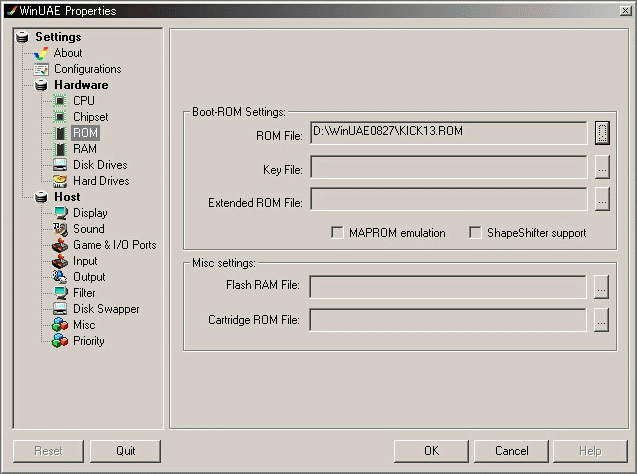Toggle ShapeShifter support checkbox
The image size is (637, 474).
coord(476,233)
